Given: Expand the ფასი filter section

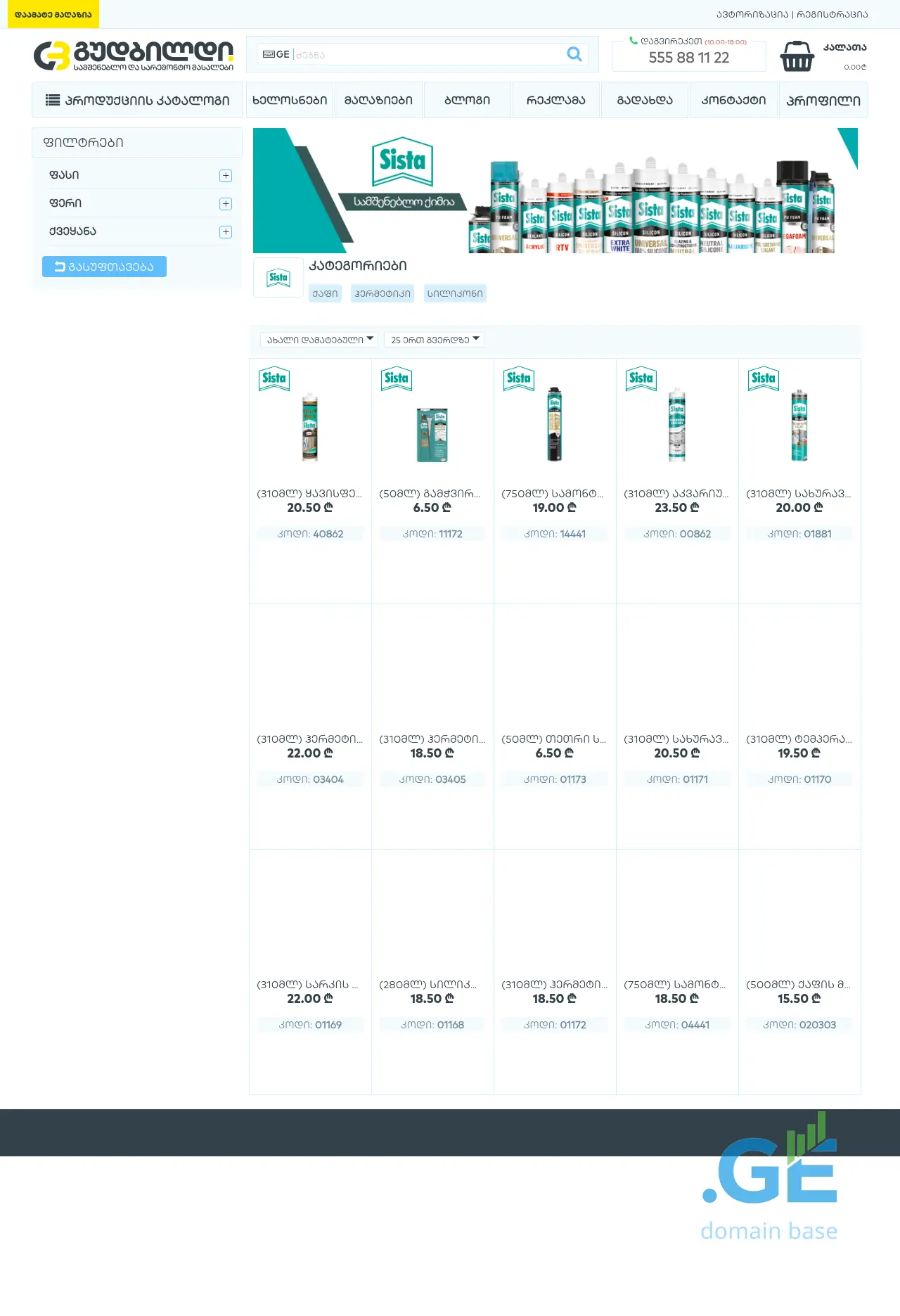Looking at the screenshot, I should tap(226, 176).
